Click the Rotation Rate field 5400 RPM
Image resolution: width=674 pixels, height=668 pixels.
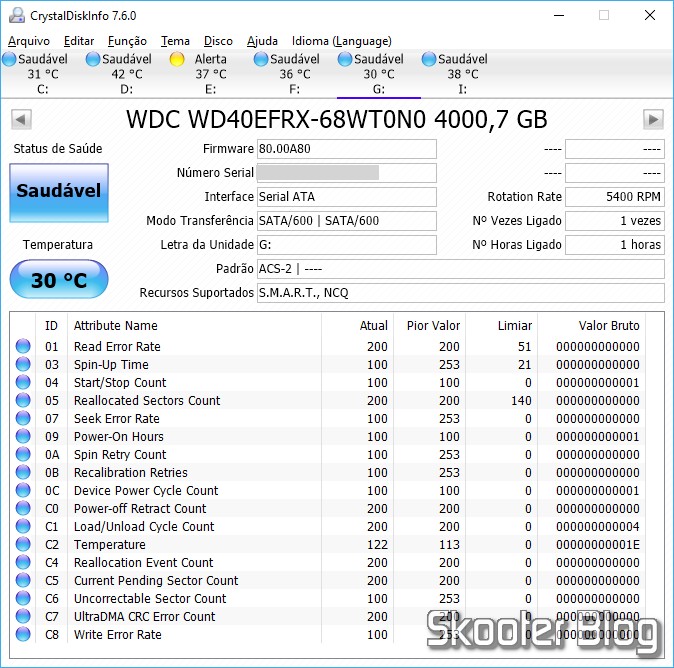[615, 197]
